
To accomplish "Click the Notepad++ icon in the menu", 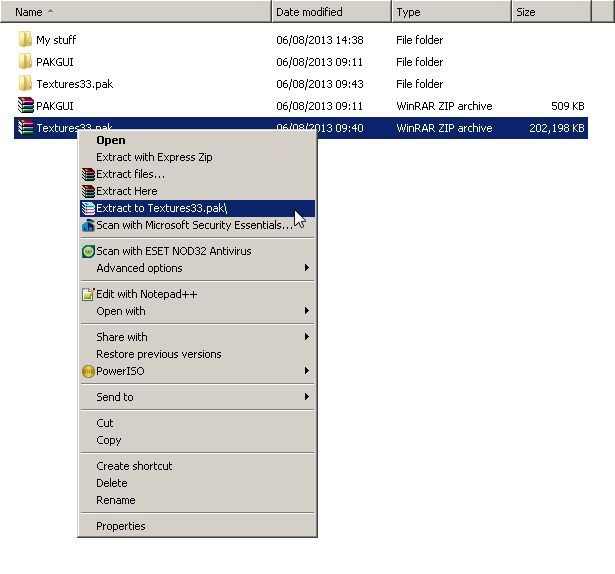I will coord(88,294).
